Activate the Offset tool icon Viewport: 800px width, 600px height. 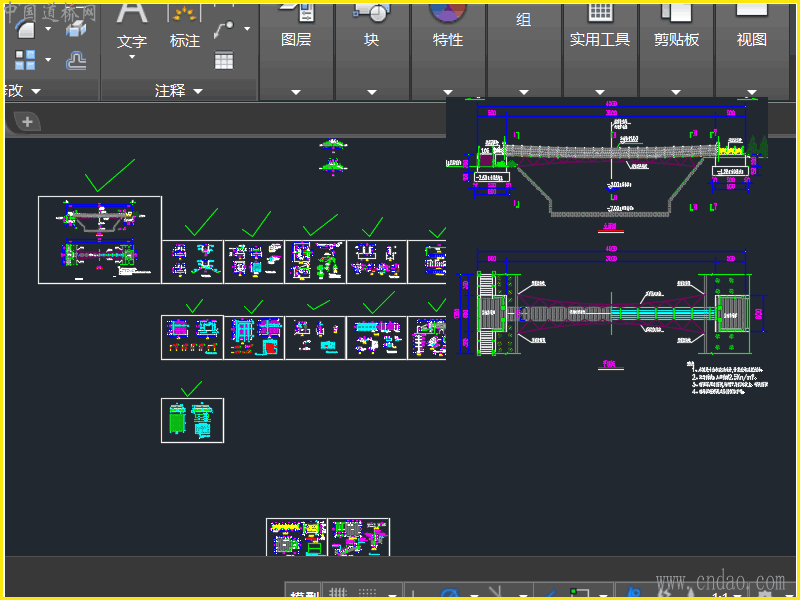[x=76, y=61]
